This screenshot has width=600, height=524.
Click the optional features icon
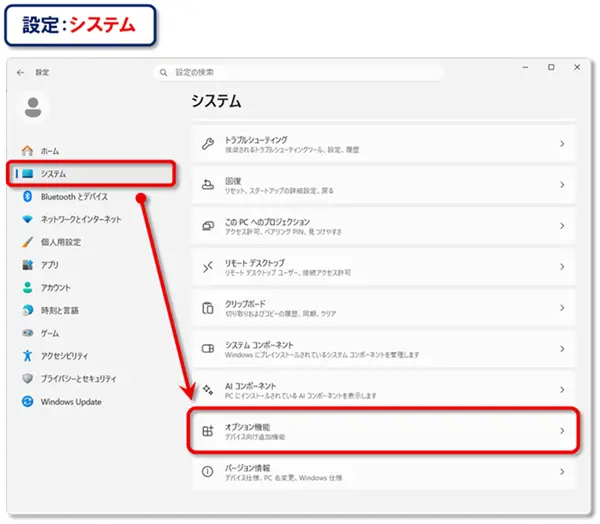(x=208, y=431)
